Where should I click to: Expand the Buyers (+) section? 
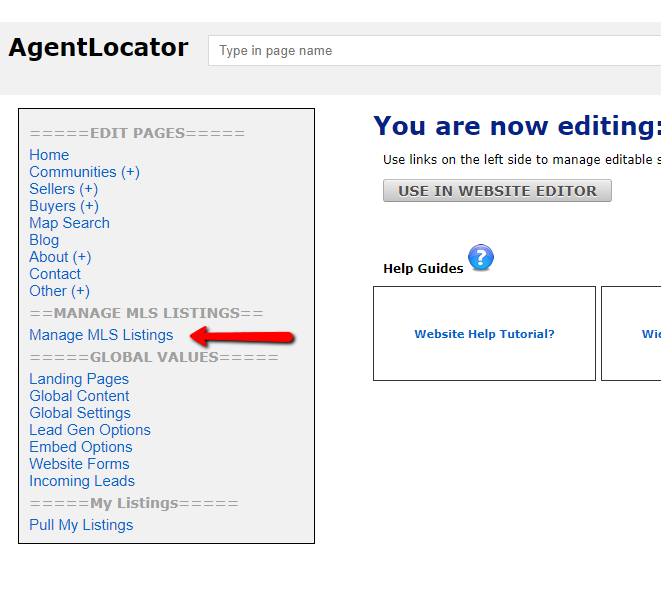[x=64, y=206]
